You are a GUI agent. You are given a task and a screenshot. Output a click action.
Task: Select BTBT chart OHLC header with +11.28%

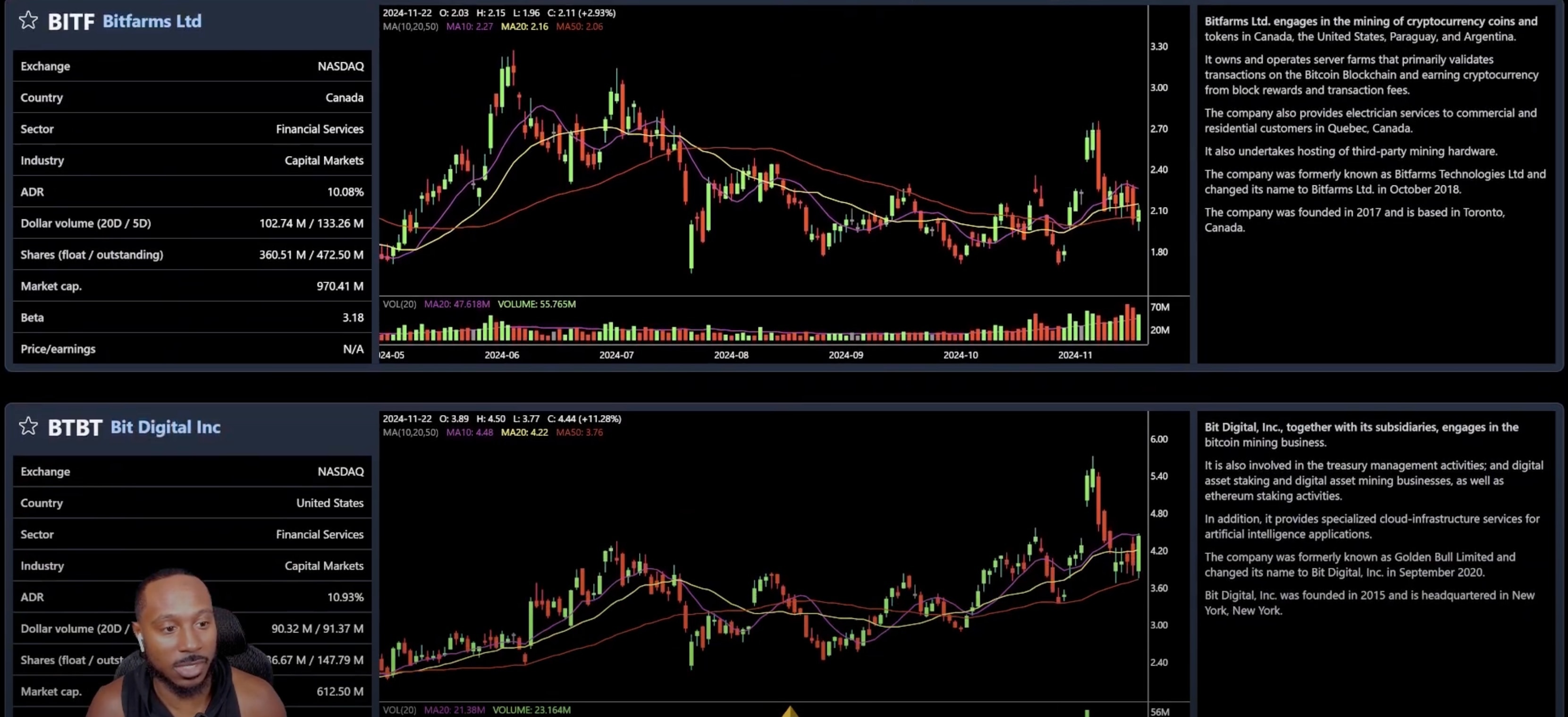point(502,418)
